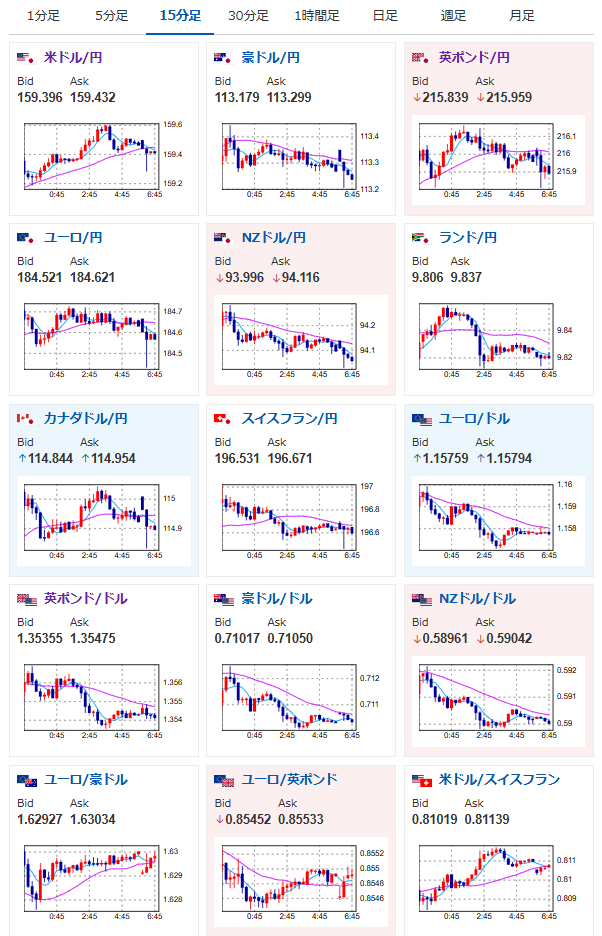Click the EU flag icon beside ユーロ/円
The height and width of the screenshot is (936, 602).
pos(26,238)
